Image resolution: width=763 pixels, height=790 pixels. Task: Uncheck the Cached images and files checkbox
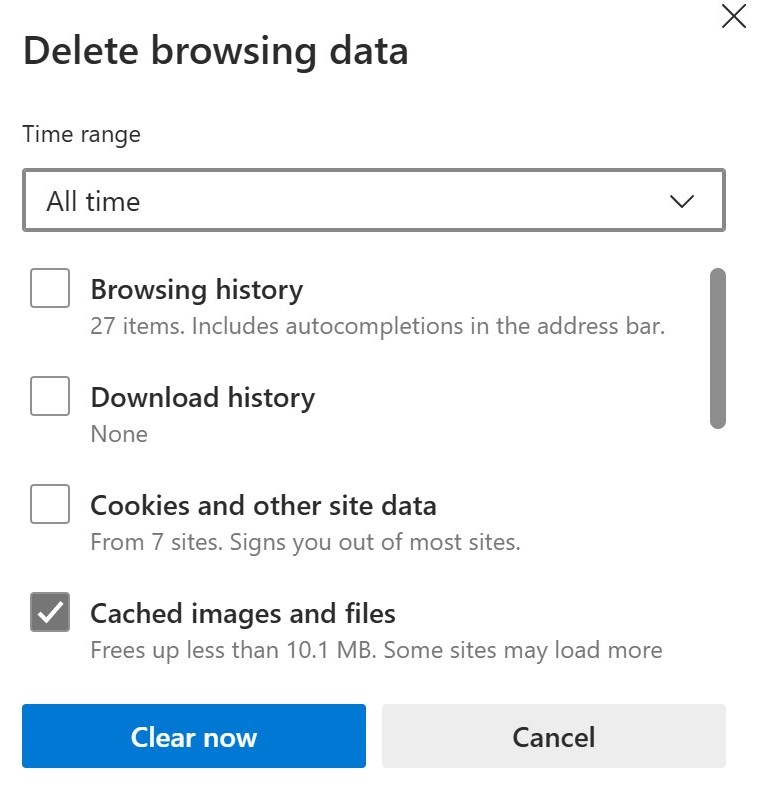click(x=50, y=612)
